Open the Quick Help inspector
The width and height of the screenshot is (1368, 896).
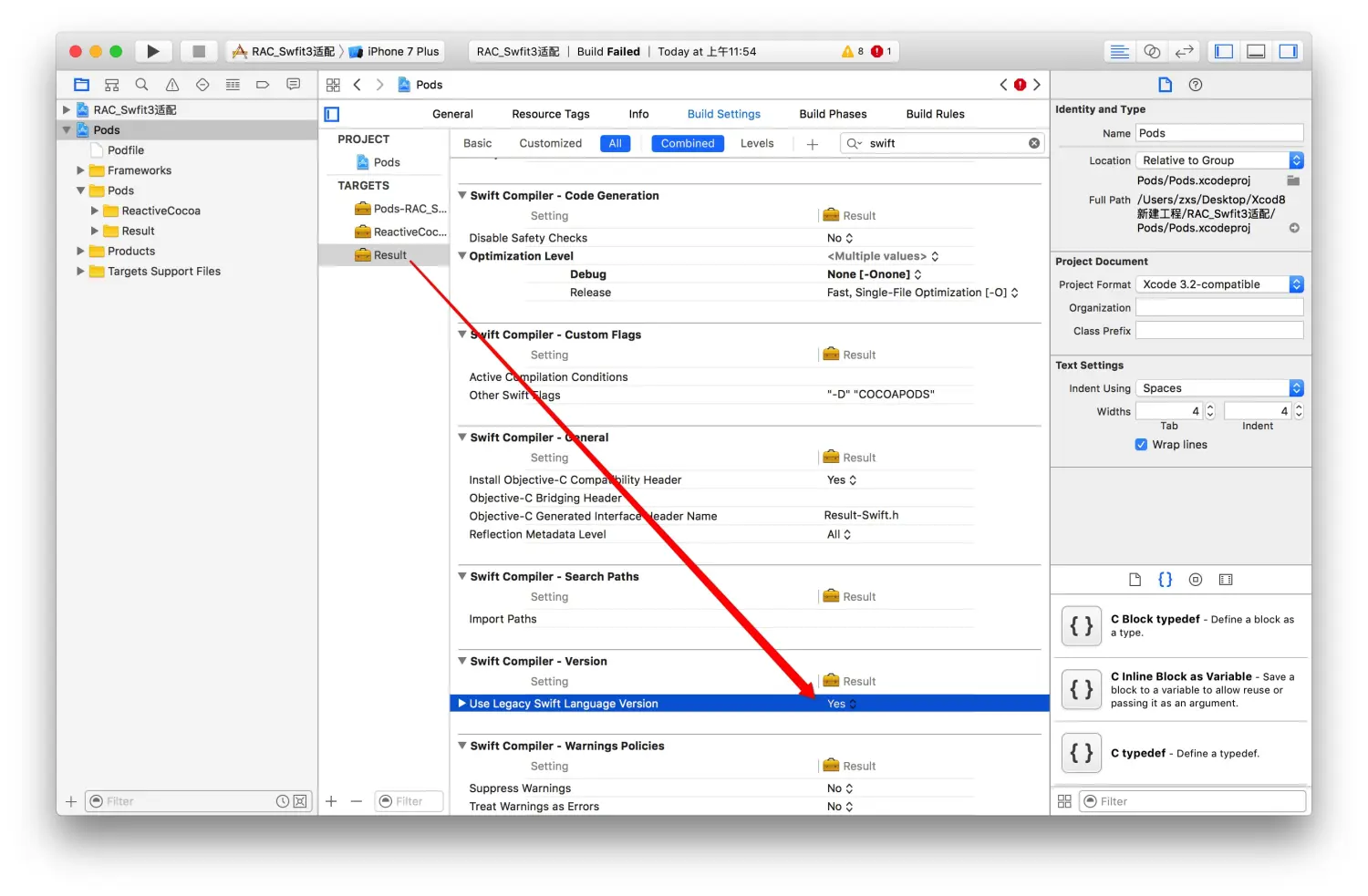pos(1196,85)
